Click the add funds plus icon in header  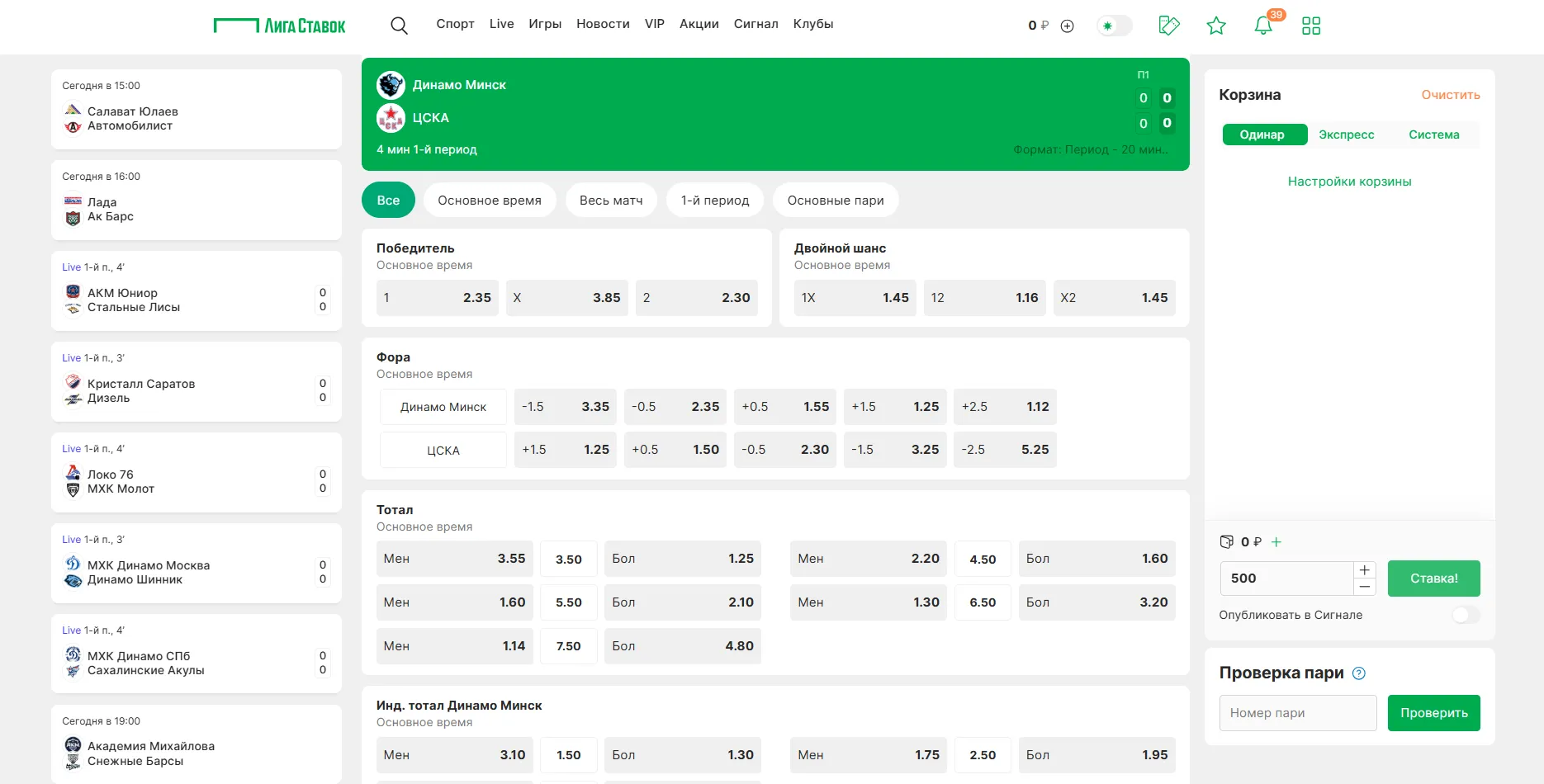[1067, 26]
